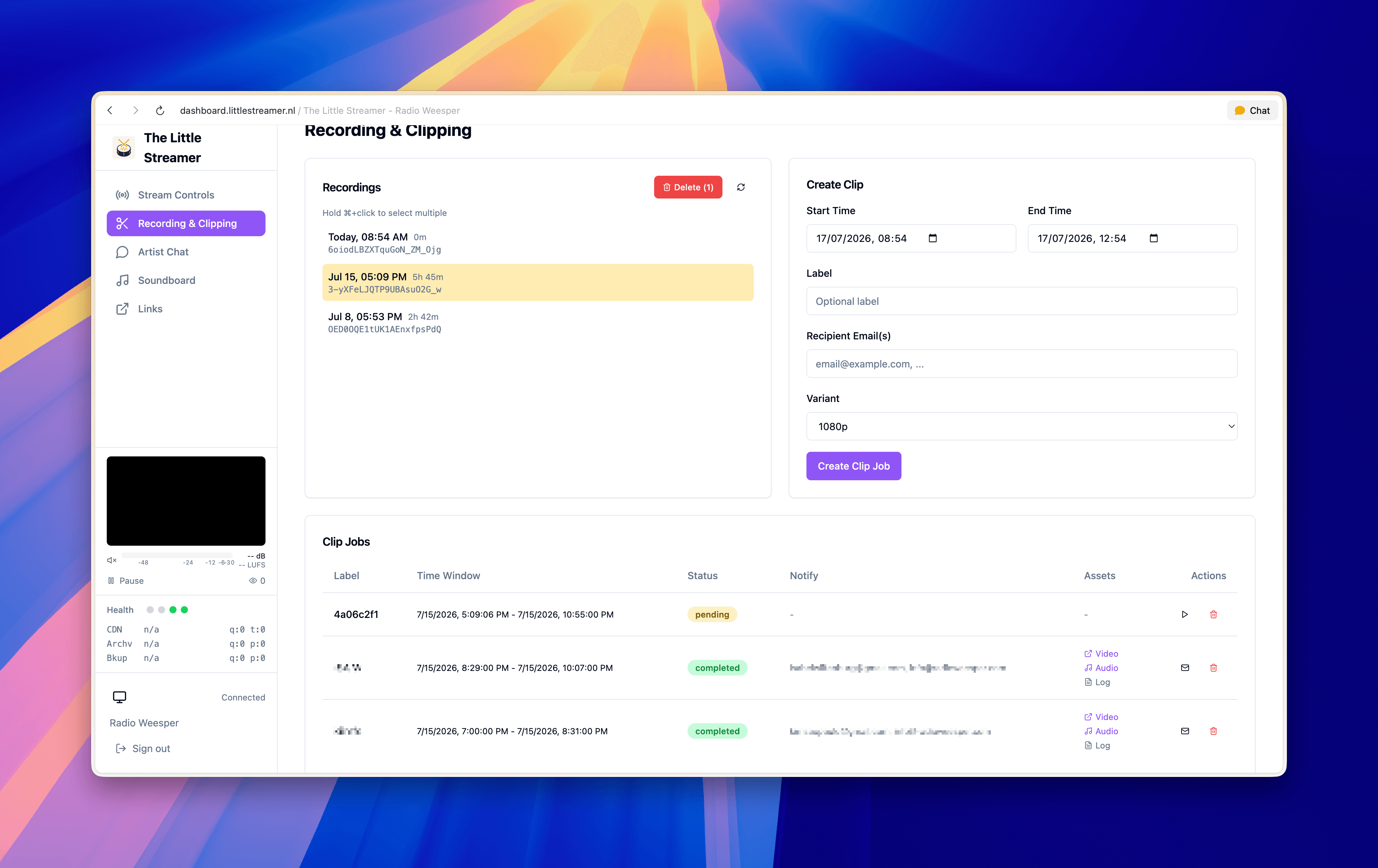Click completed badge of 7:00 PM clip

[717, 731]
